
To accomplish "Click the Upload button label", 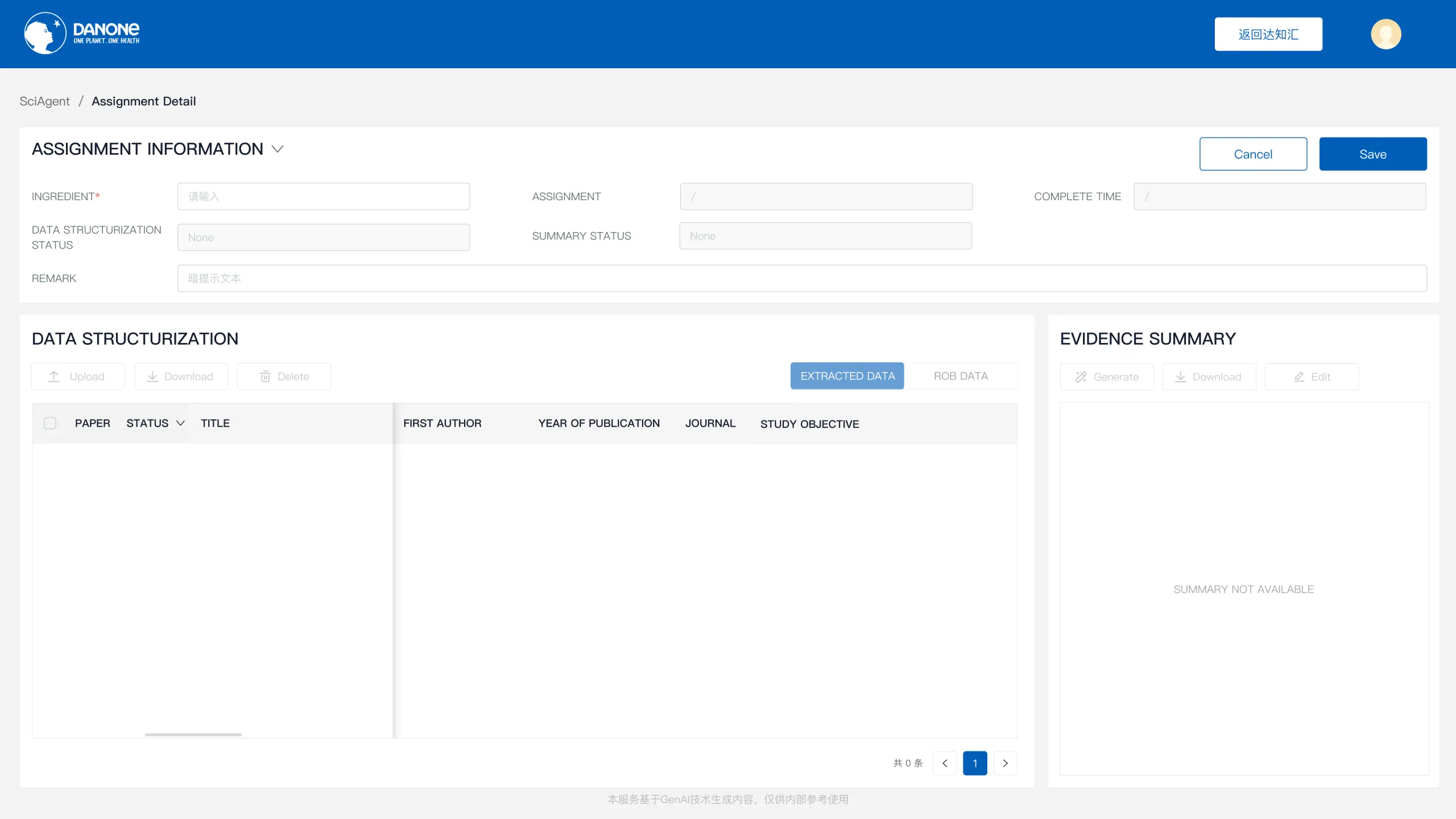I will point(87,377).
